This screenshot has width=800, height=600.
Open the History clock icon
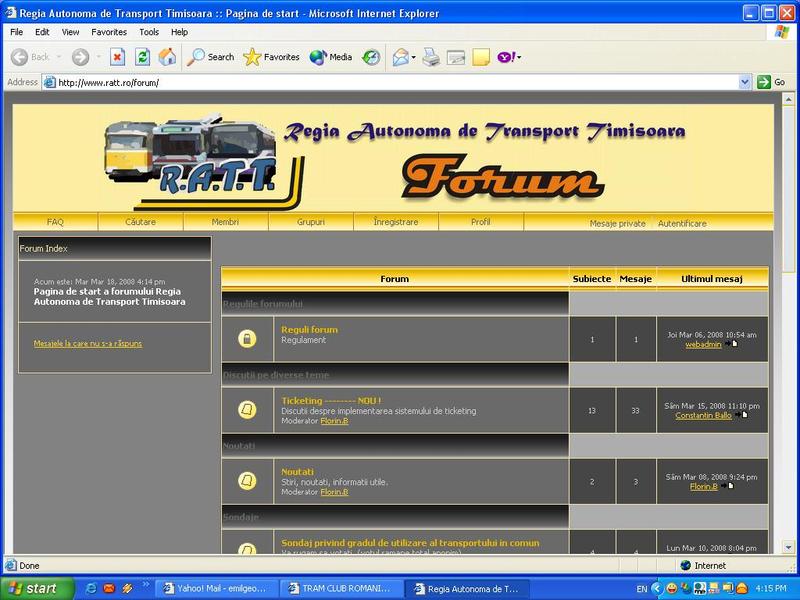point(371,57)
